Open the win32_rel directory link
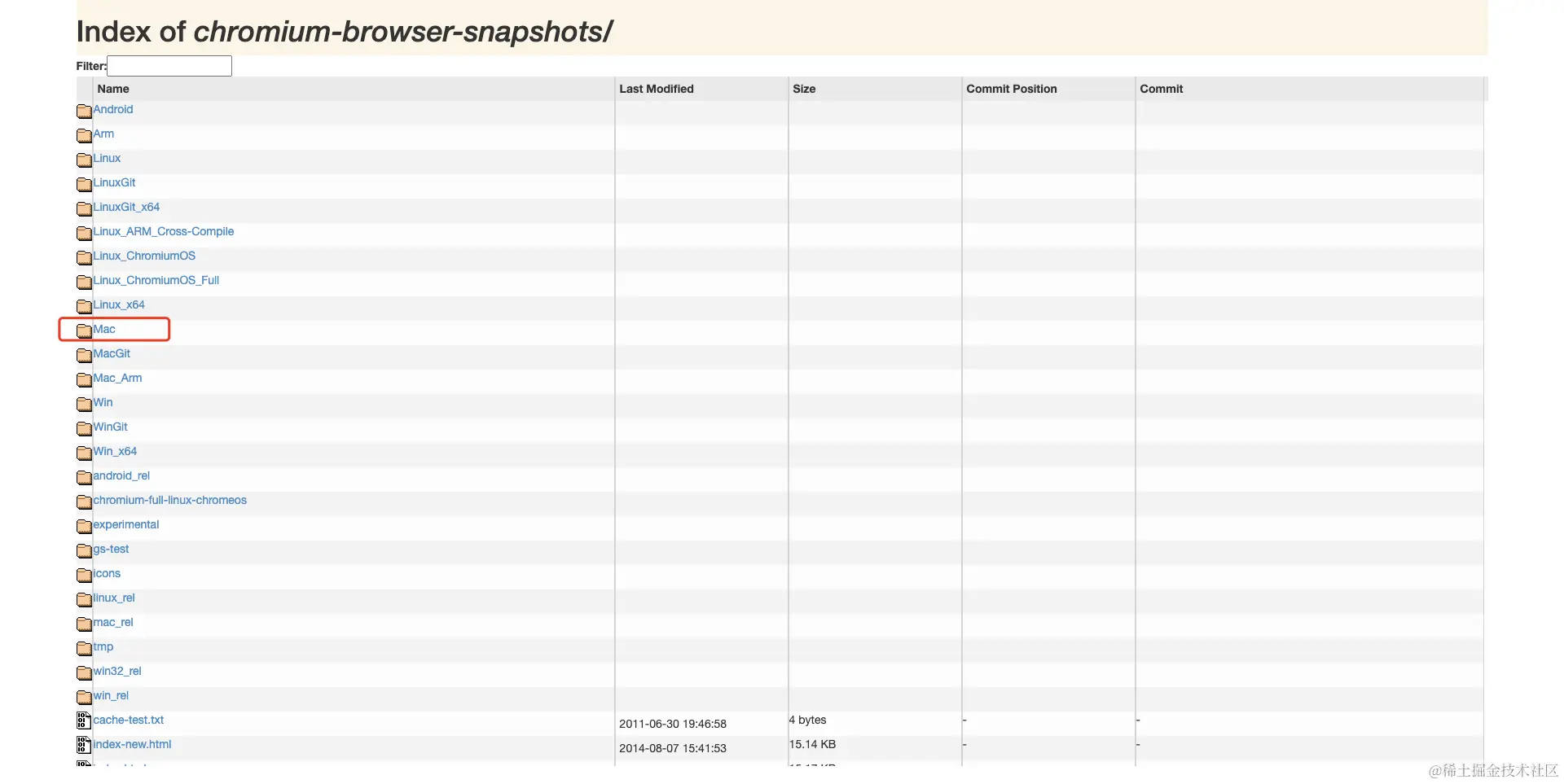The width and height of the screenshot is (1564, 784). (117, 671)
